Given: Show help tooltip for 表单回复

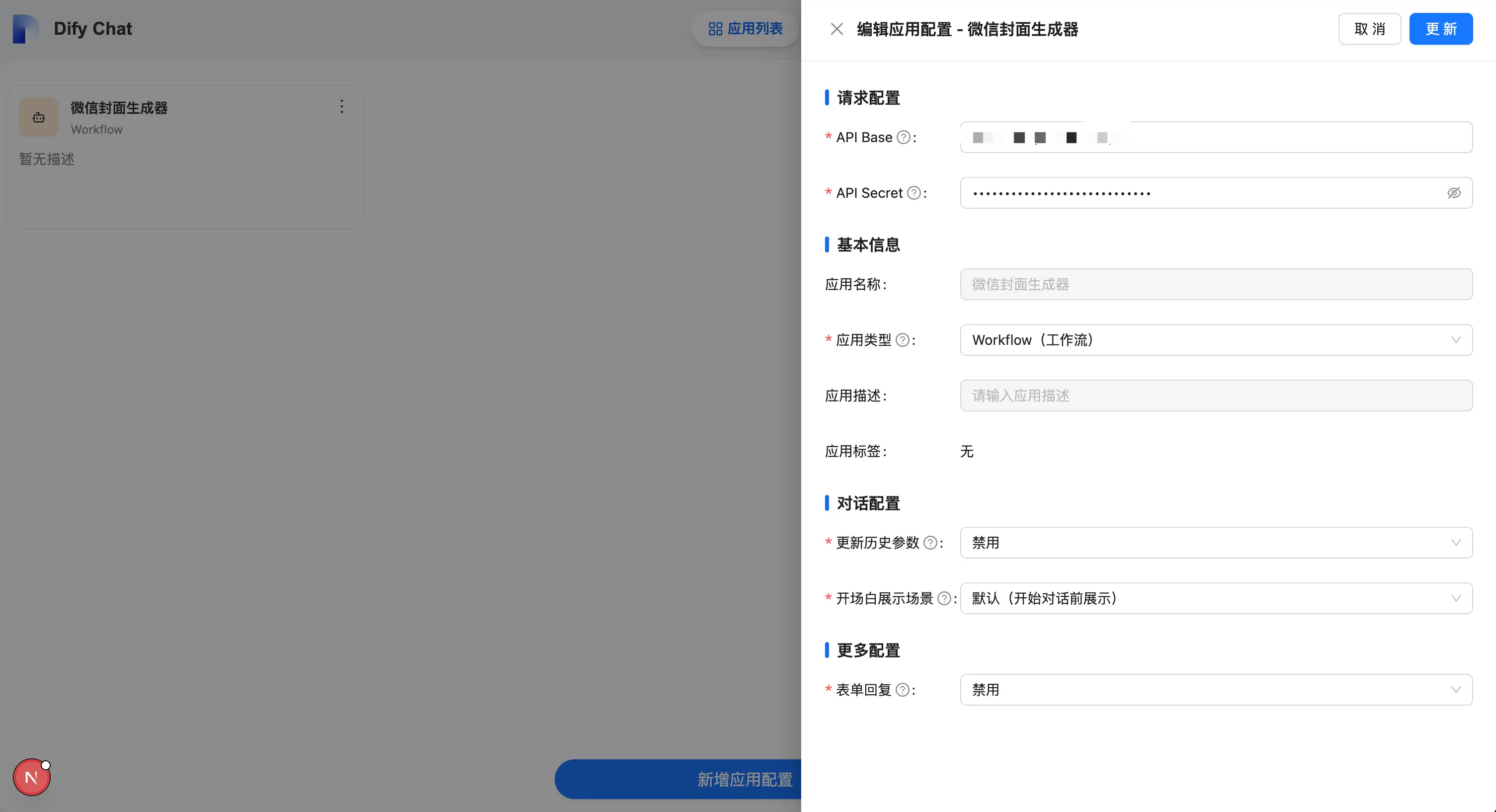Looking at the screenshot, I should click(x=902, y=689).
